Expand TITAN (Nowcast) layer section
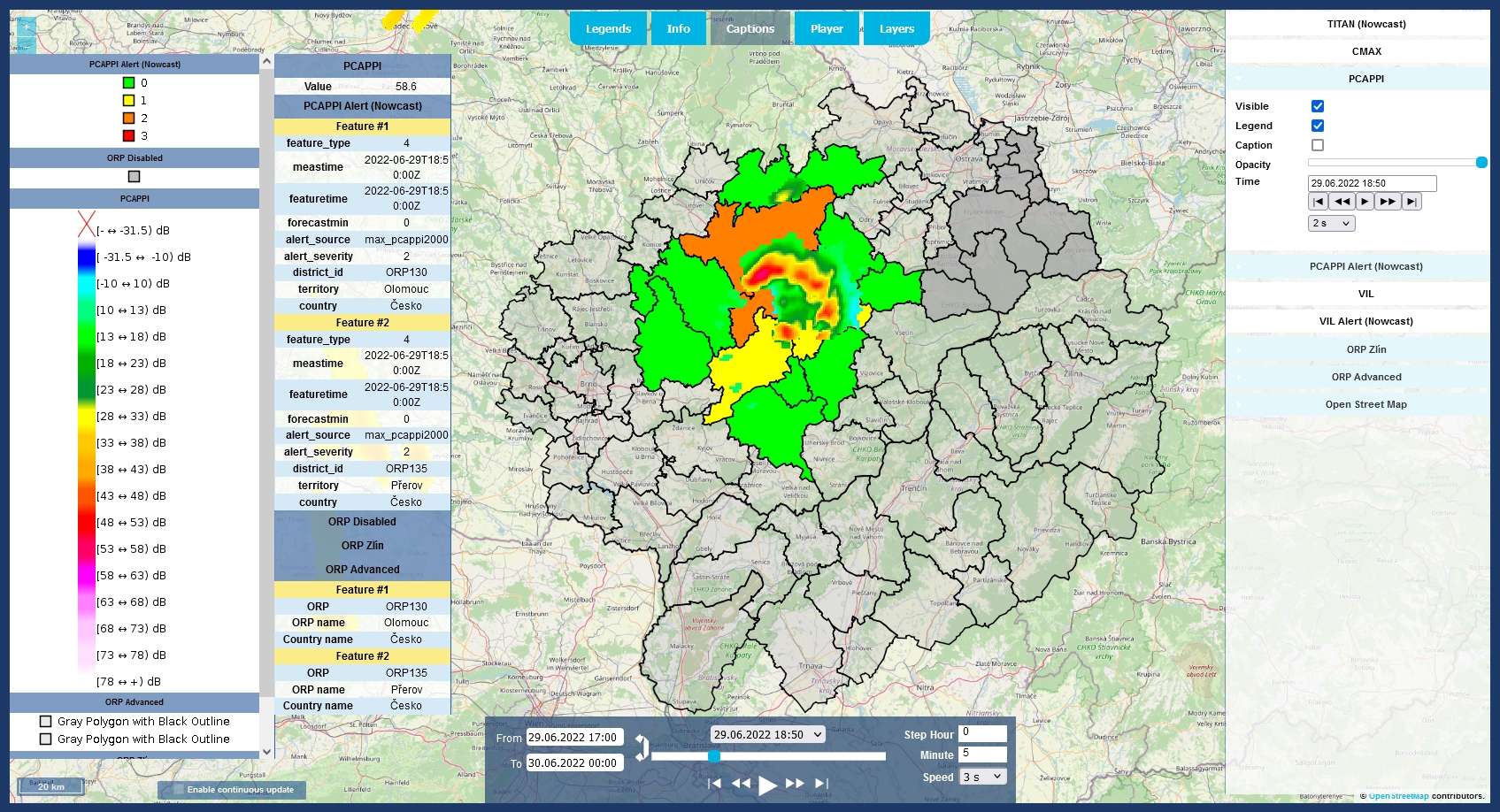1500x812 pixels. (1366, 24)
